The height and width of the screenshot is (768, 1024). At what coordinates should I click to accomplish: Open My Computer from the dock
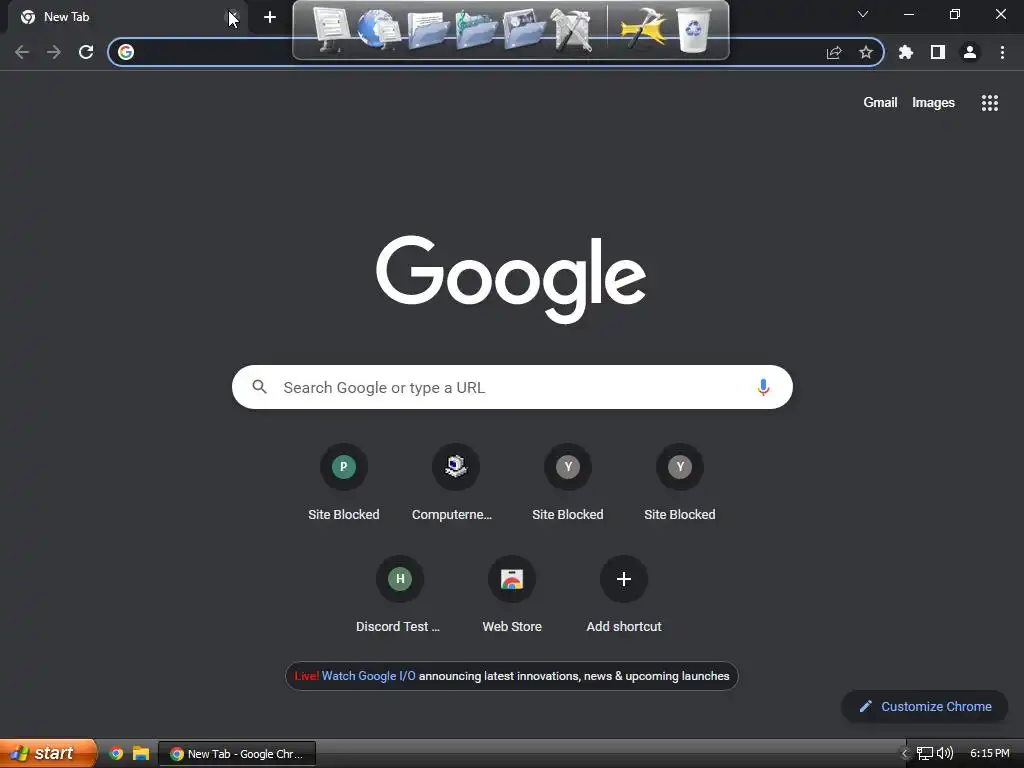(331, 29)
